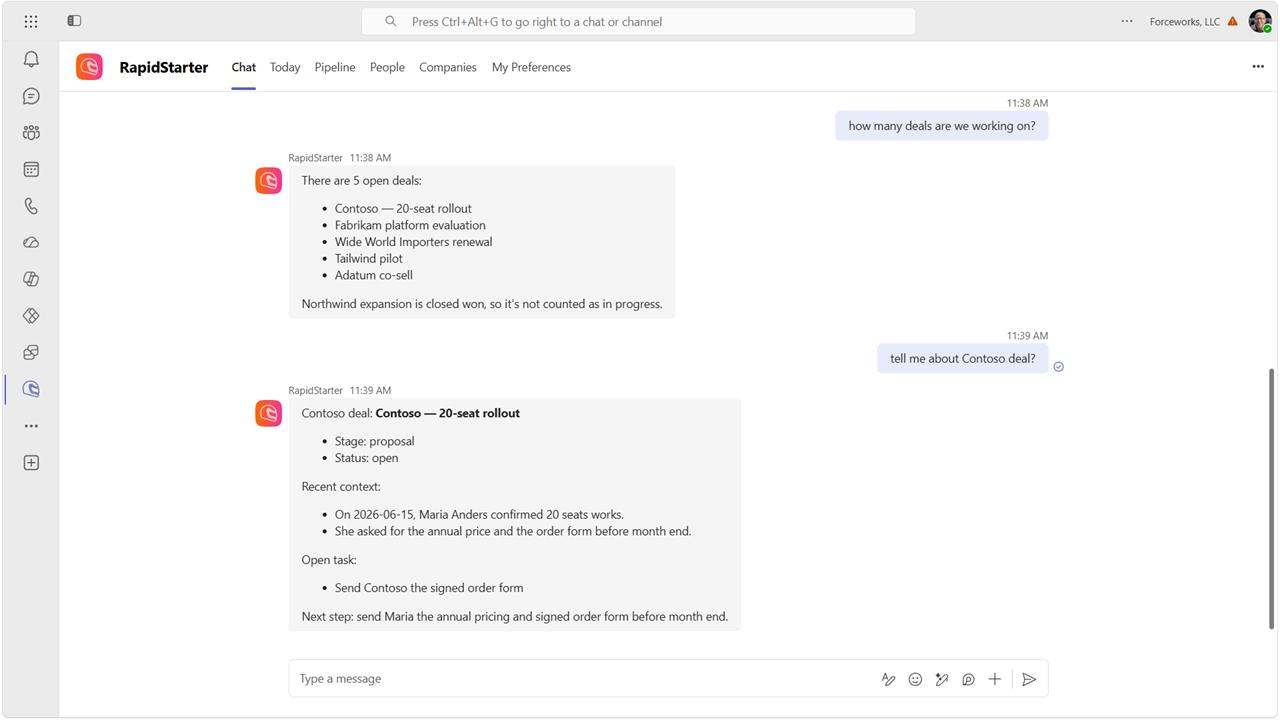Click the chat vertical scrollbar
This screenshot has width=1280, height=720.
pyautogui.click(x=1272, y=498)
